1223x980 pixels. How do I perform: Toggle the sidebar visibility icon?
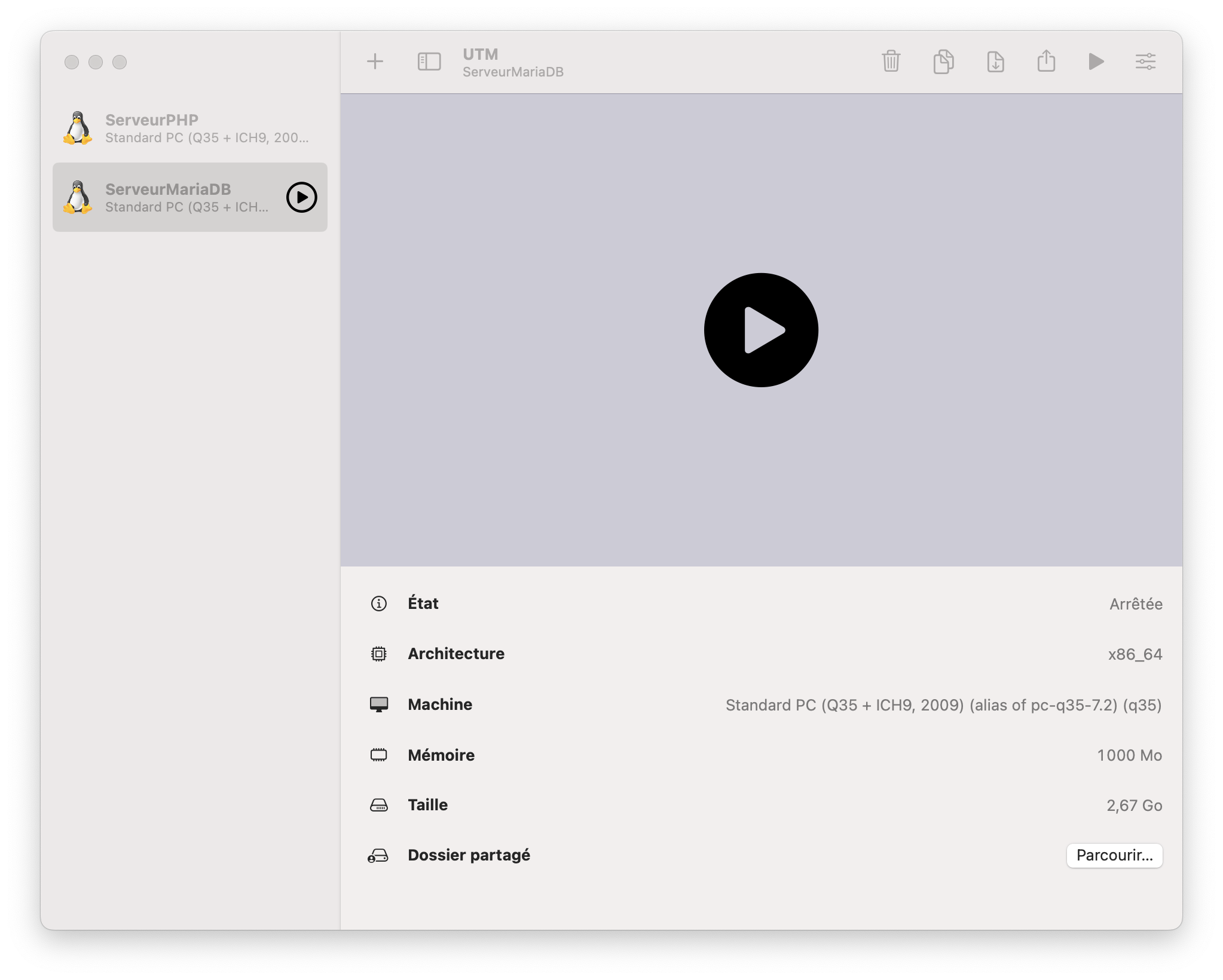coord(429,62)
